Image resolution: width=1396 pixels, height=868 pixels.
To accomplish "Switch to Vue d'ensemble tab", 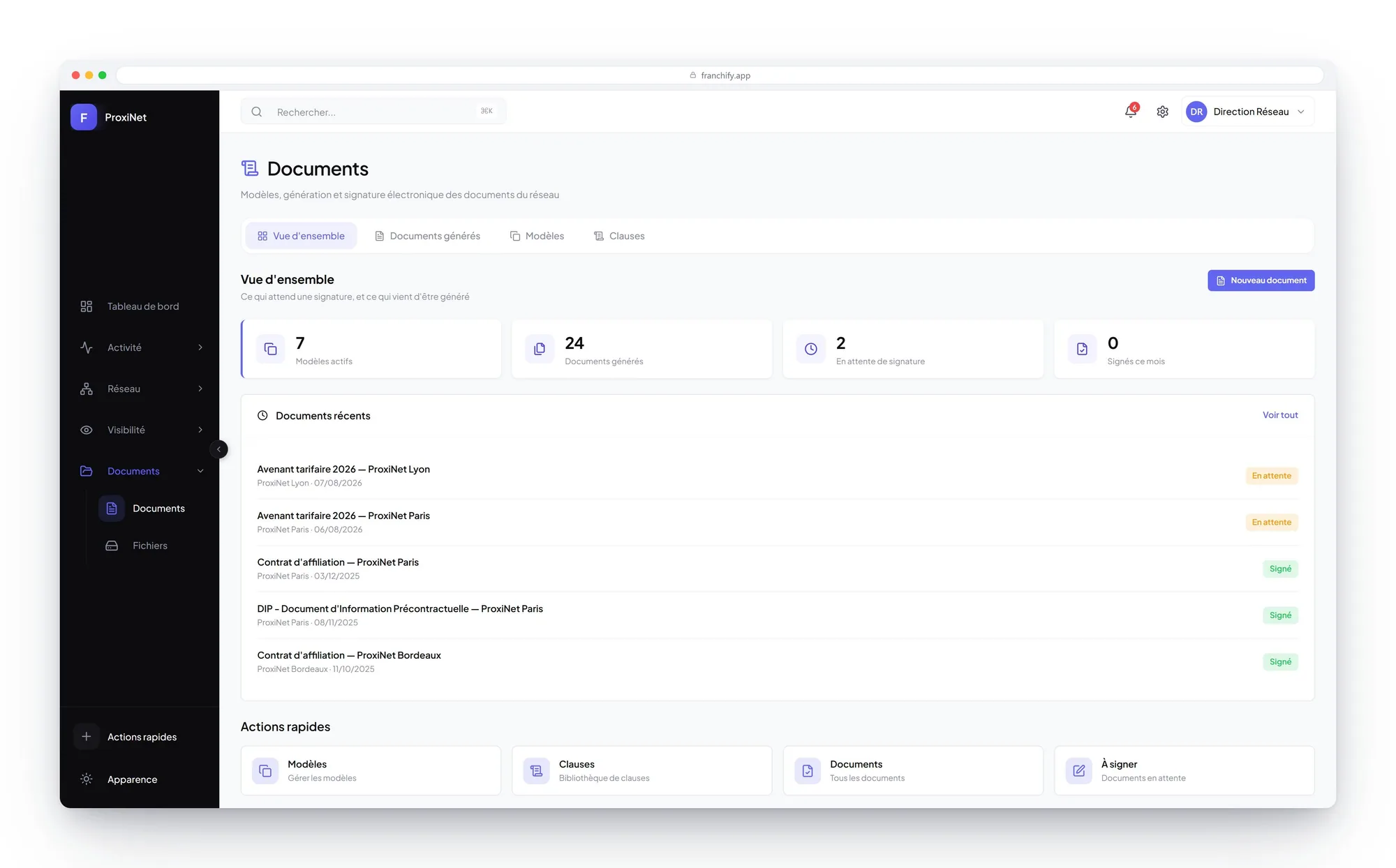I will [301, 236].
